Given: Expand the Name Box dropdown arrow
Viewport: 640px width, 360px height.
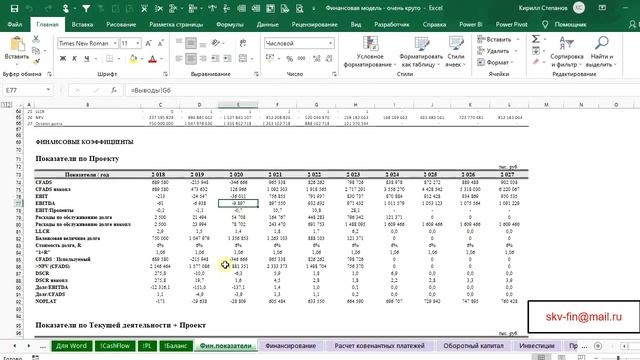Looking at the screenshot, I should [48, 90].
